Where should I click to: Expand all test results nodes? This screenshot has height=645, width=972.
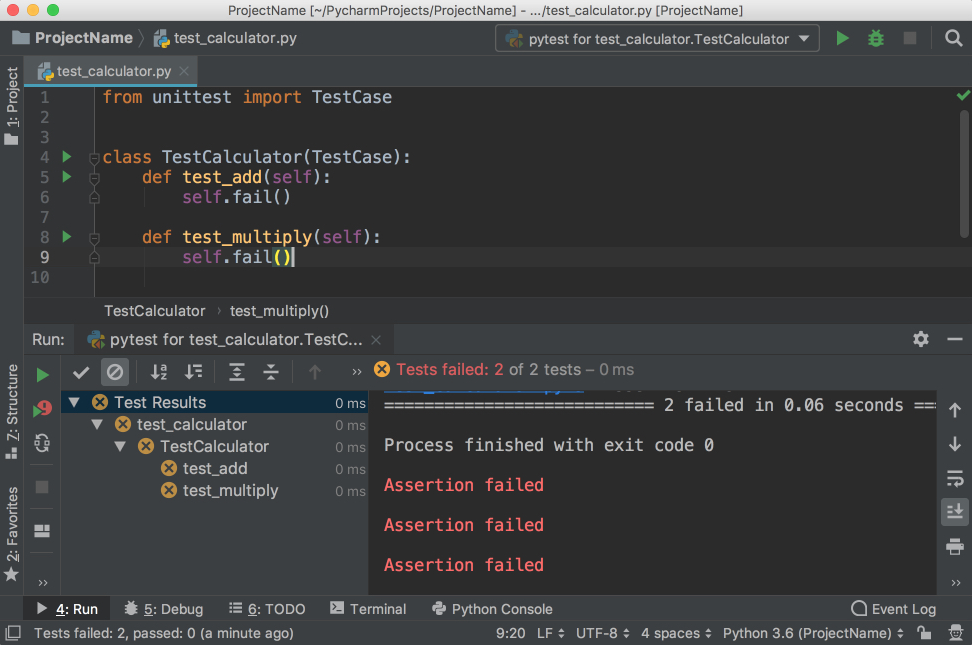(x=236, y=372)
